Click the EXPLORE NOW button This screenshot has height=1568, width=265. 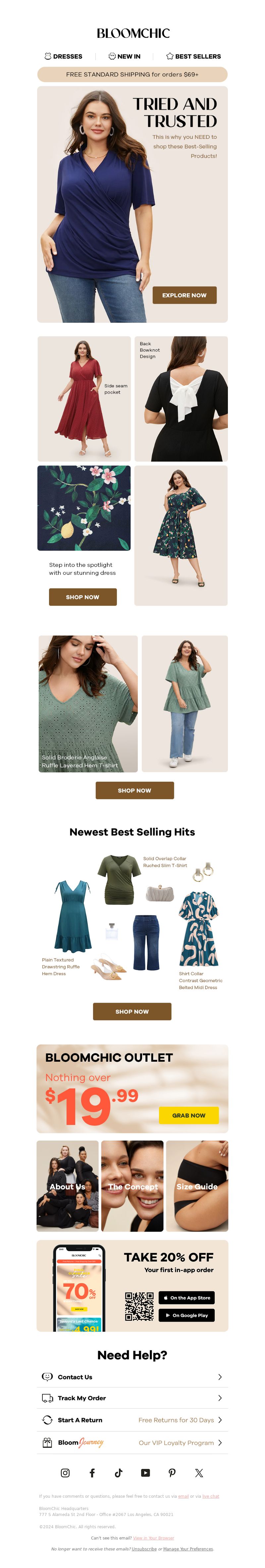184,295
